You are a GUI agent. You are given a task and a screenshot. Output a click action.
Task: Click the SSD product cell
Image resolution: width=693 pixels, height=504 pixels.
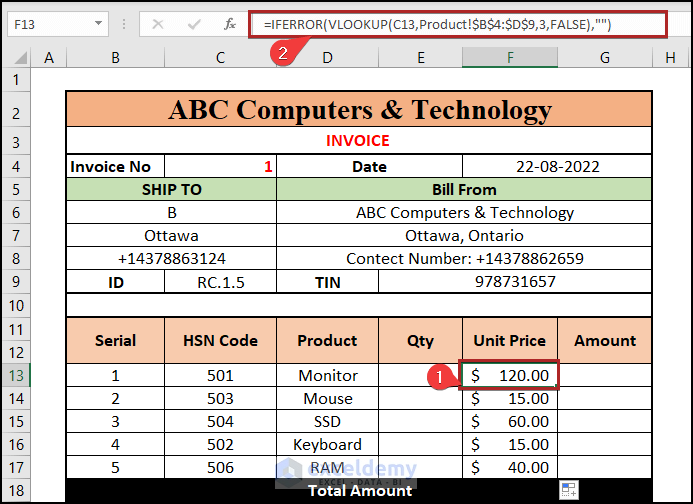pos(327,421)
